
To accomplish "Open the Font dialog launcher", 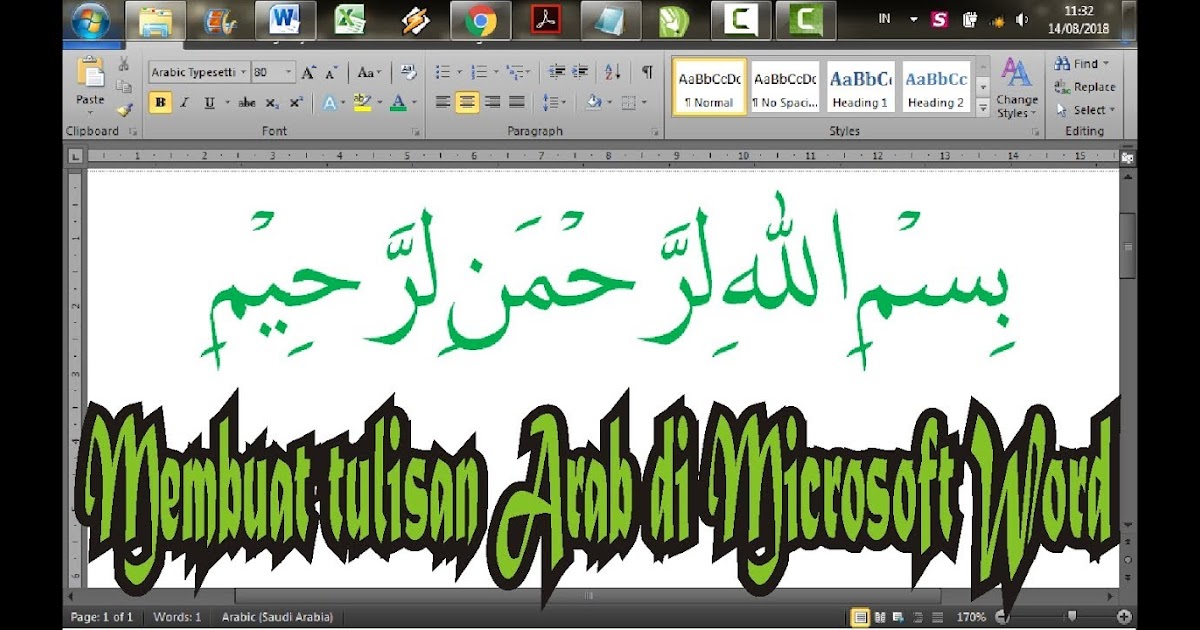I will pos(415,132).
